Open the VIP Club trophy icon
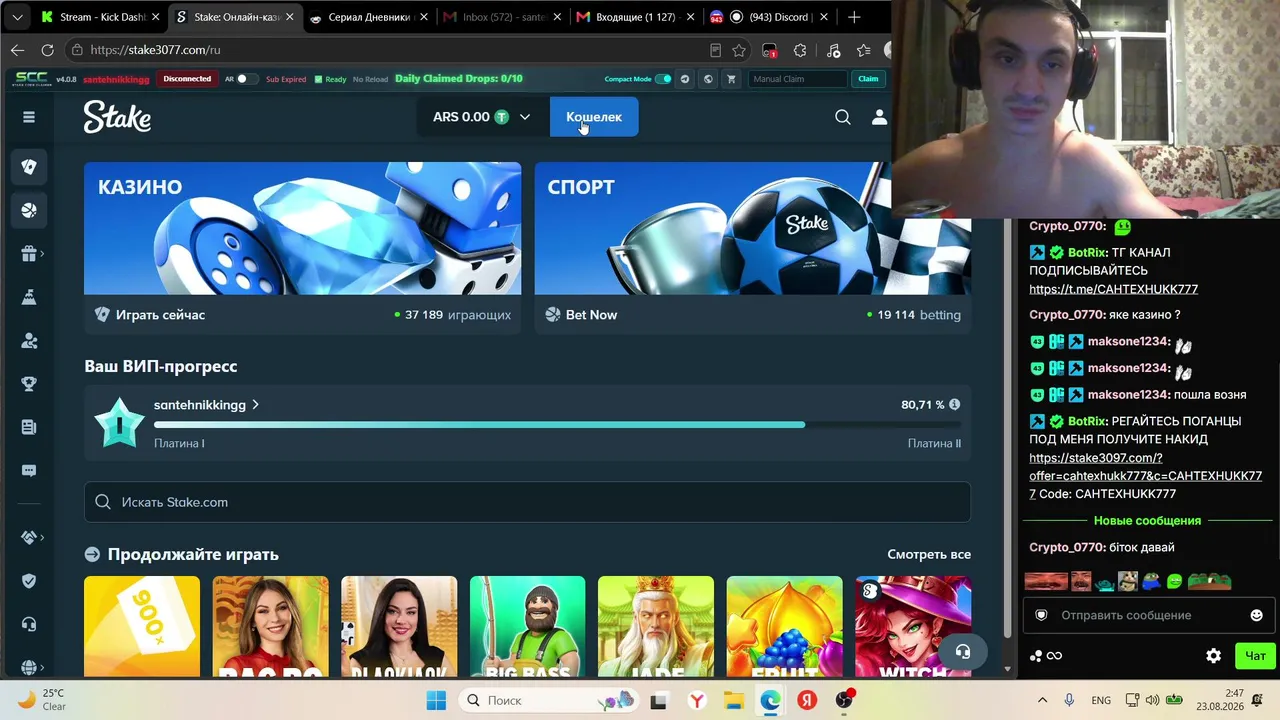Screen dimensions: 1280x720 tap(29, 384)
